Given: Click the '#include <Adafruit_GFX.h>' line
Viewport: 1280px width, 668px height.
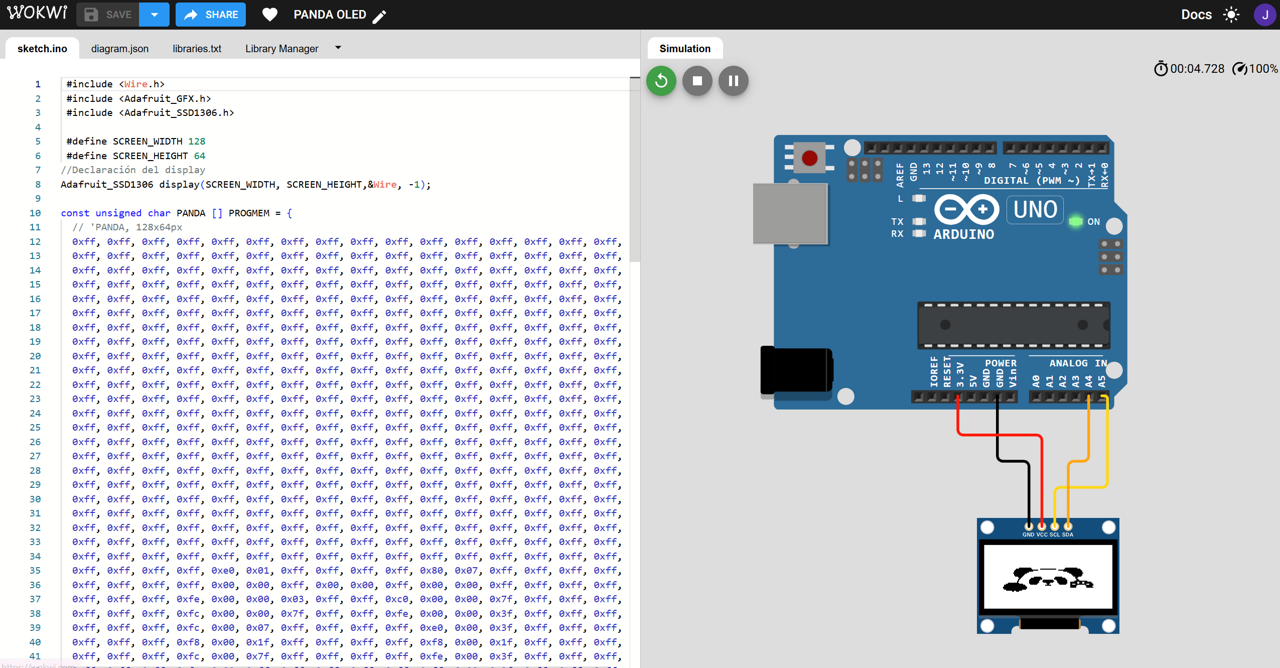Looking at the screenshot, I should pyautogui.click(x=138, y=99).
